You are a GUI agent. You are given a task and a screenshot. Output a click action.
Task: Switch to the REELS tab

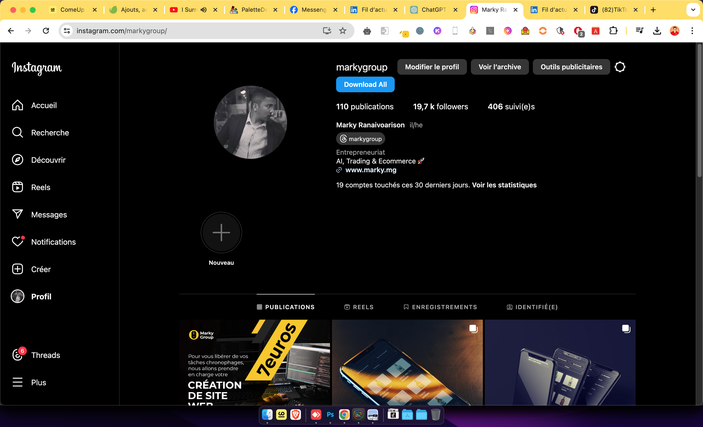pyautogui.click(x=359, y=307)
